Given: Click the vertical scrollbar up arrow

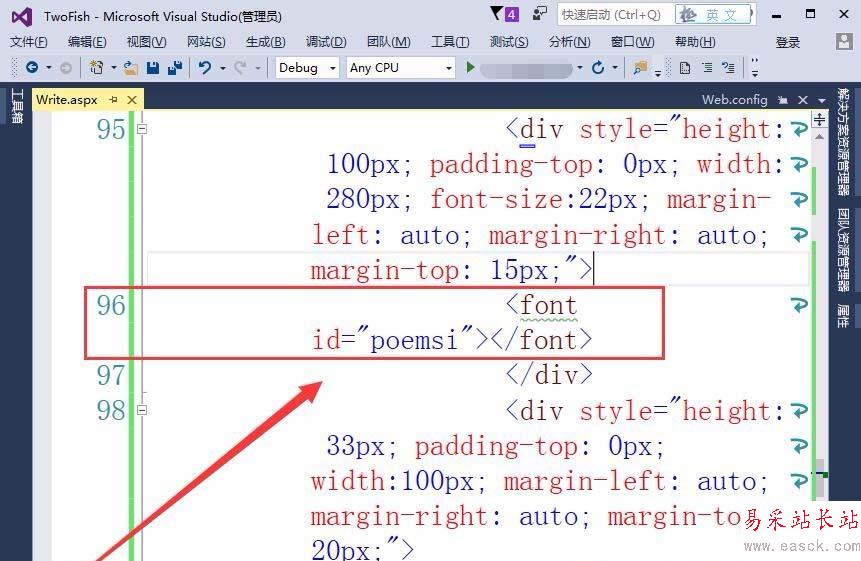Looking at the screenshot, I should pos(819,137).
